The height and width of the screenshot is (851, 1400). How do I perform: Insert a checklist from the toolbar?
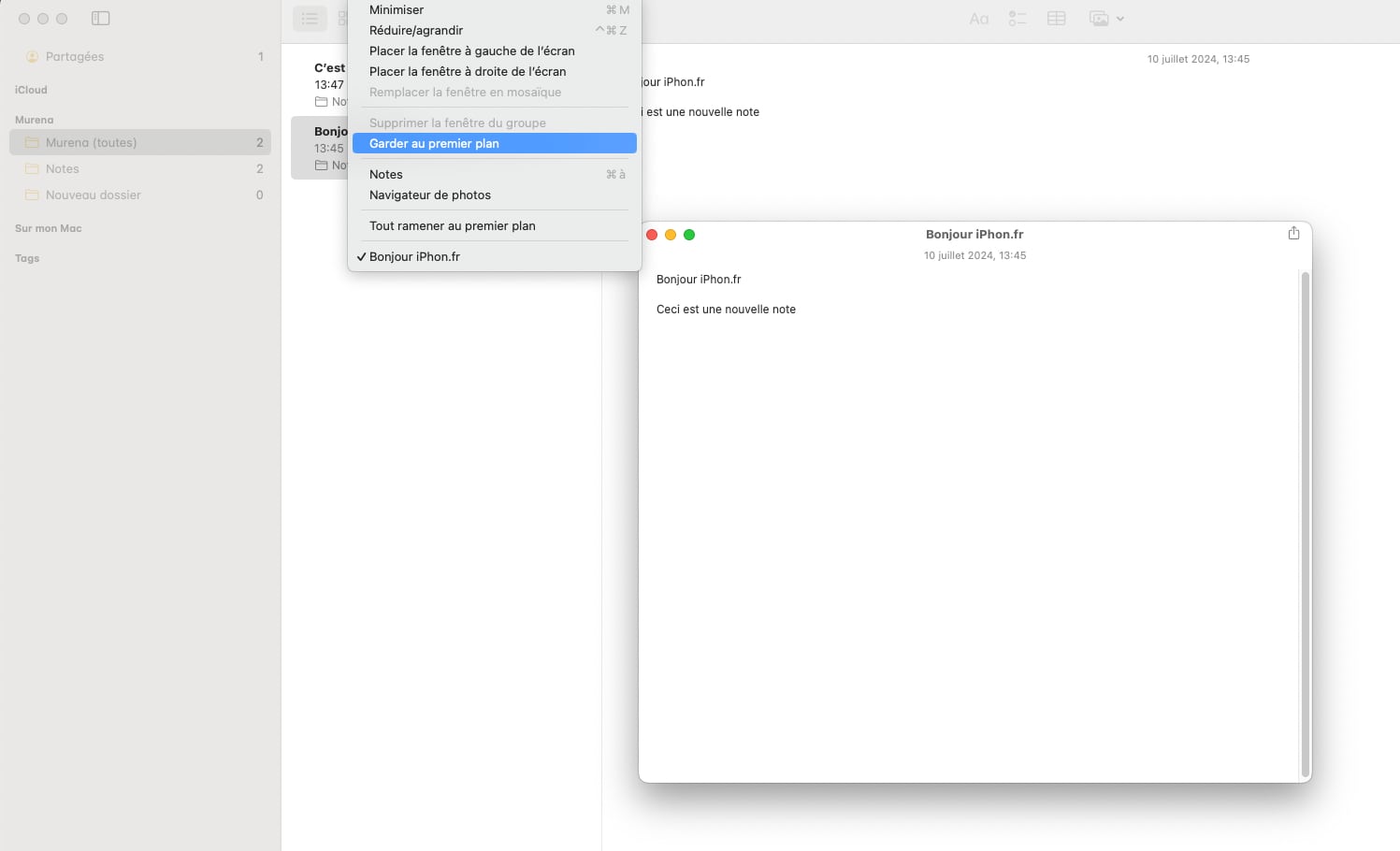coord(1018,19)
